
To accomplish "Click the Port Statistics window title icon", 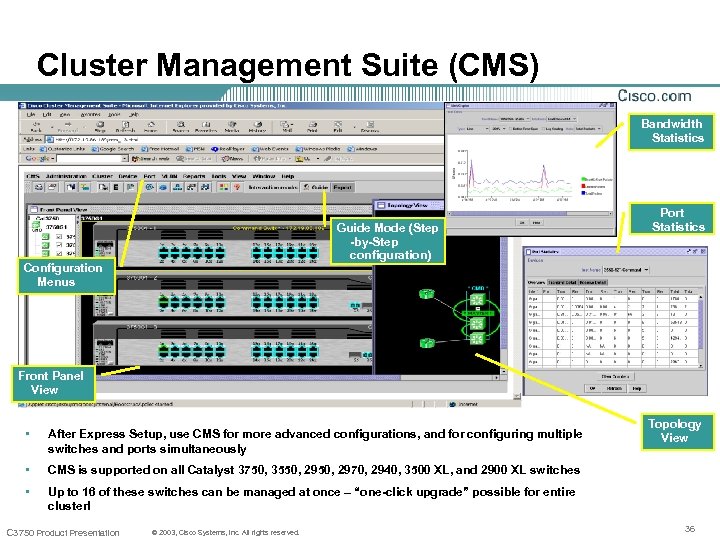I will click(x=529, y=252).
